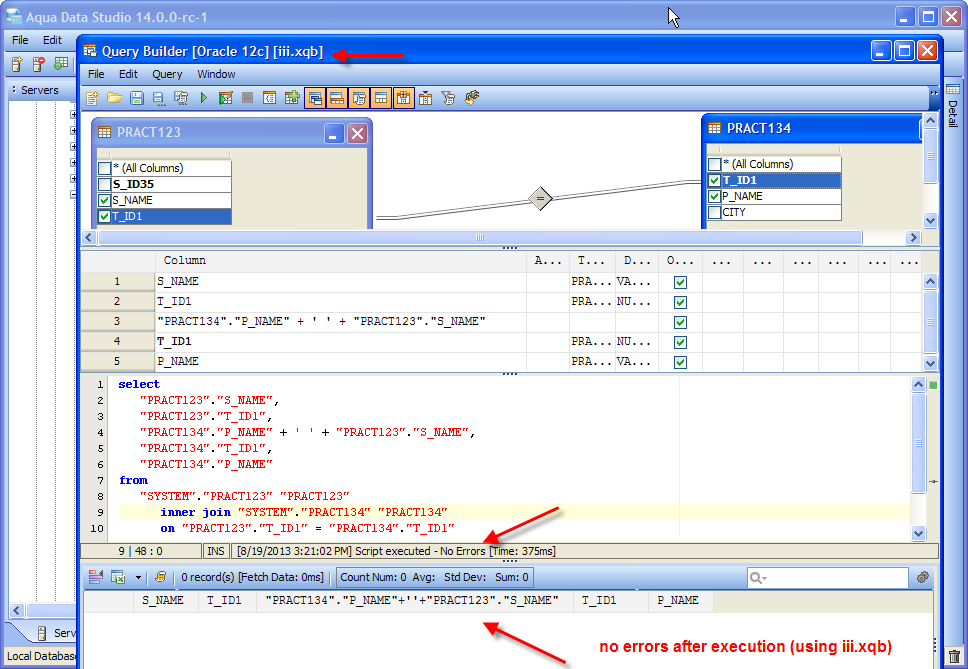968x669 pixels.
Task: Toggle the highlighted orange grid results icon
Action: tap(404, 98)
